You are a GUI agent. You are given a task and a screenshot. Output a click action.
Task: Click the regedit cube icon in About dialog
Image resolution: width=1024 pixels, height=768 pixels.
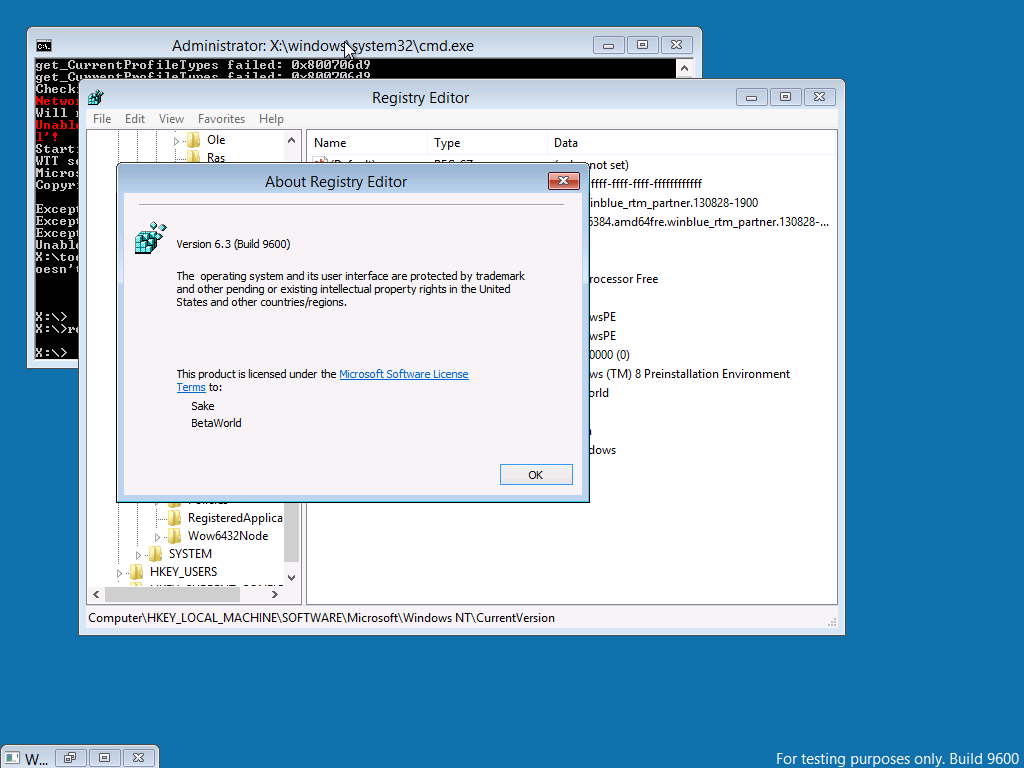click(150, 238)
